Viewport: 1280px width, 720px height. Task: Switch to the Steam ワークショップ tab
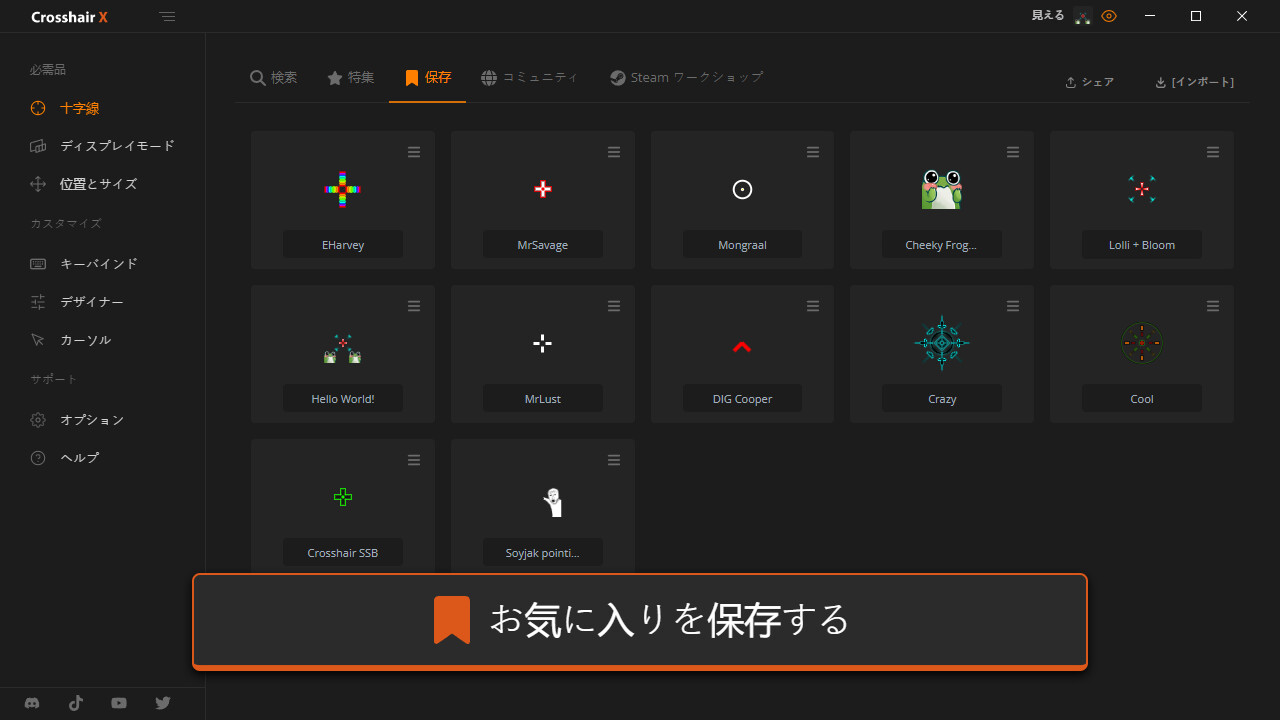tap(686, 78)
